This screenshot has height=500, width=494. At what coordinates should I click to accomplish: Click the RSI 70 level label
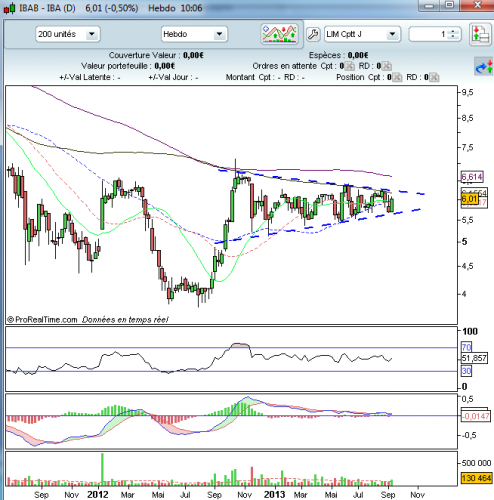[466, 347]
